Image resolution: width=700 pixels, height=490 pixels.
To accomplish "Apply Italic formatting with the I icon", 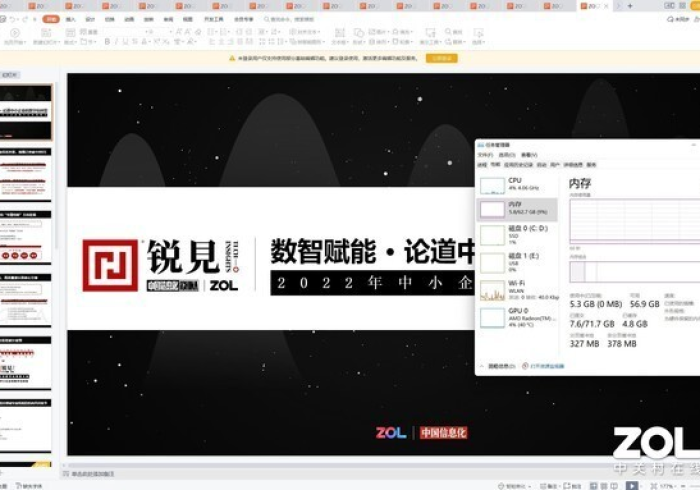I will 116,42.
